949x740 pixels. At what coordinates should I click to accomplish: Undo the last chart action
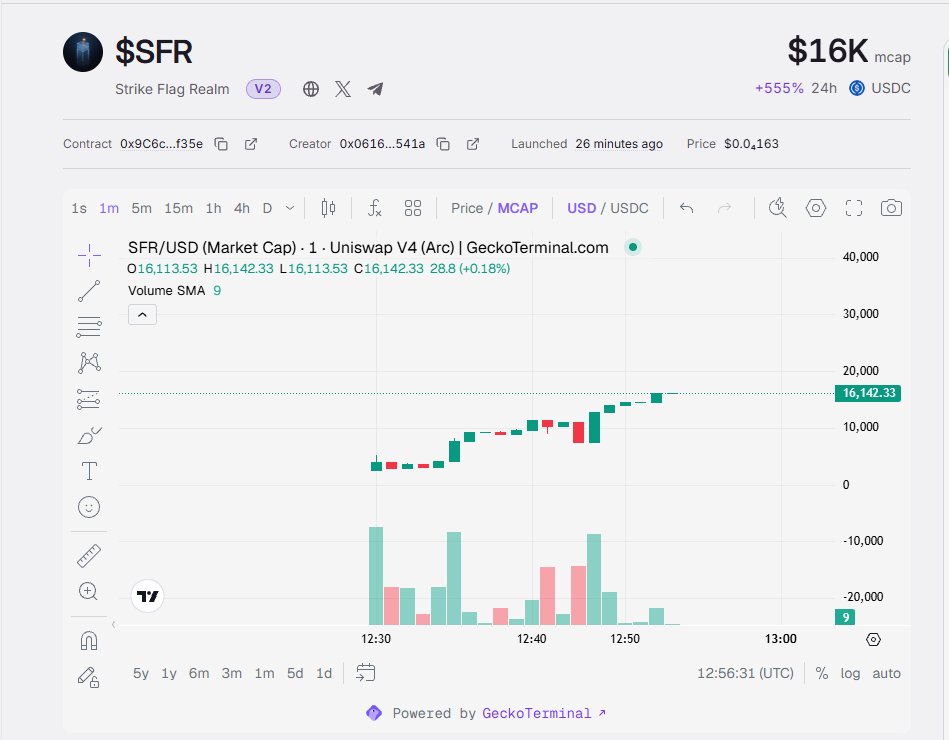(x=686, y=208)
